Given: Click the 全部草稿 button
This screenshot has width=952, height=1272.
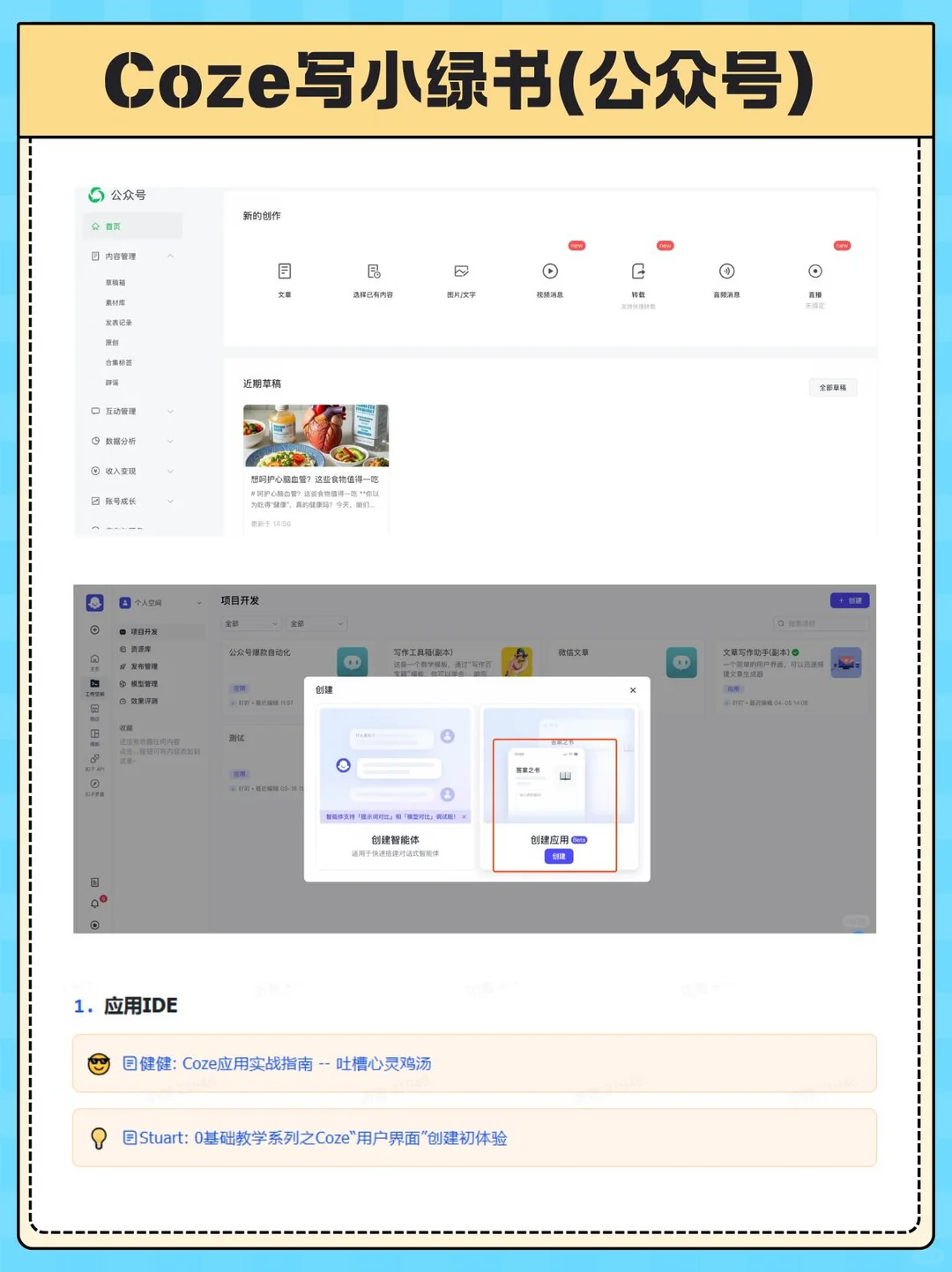Looking at the screenshot, I should 833,388.
